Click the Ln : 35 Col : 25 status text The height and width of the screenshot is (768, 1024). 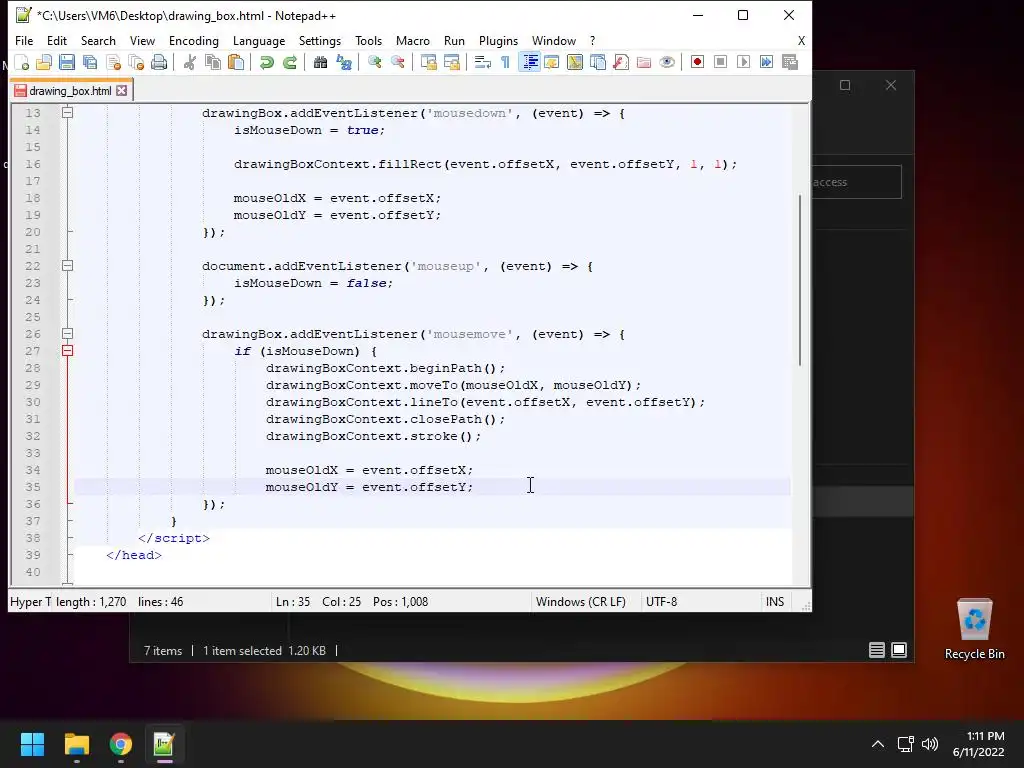[318, 601]
